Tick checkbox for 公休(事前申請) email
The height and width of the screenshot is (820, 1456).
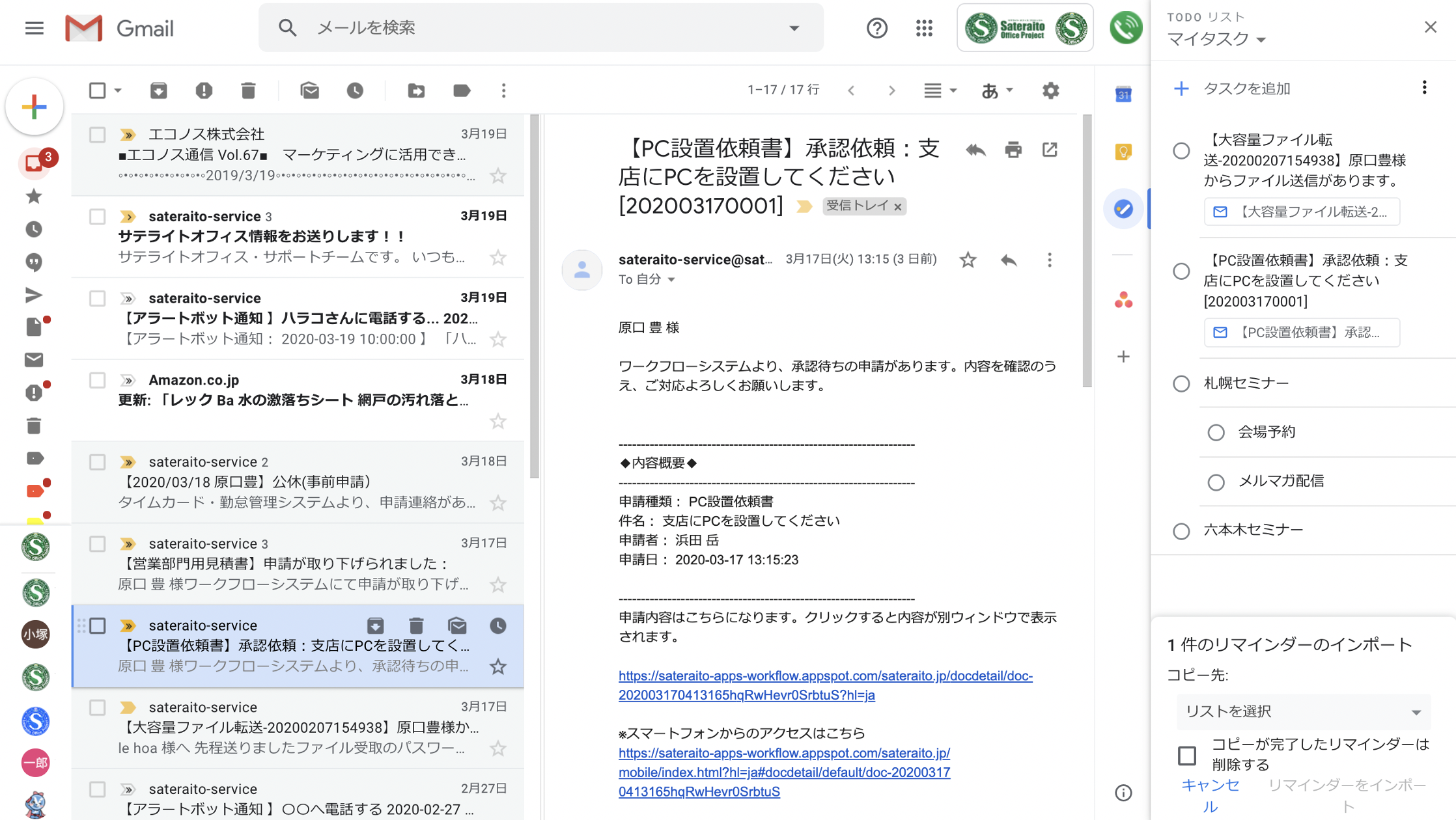pos(97,462)
